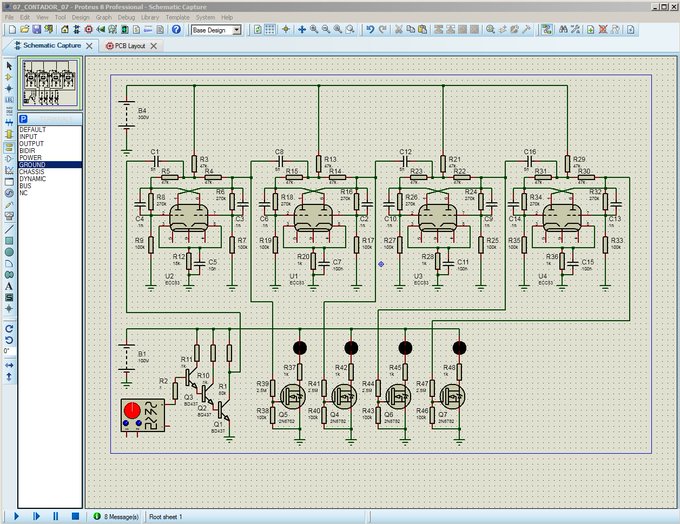Viewport: 680px width, 524px height.
Task: Open the Help question mark icon
Action: tap(176, 29)
